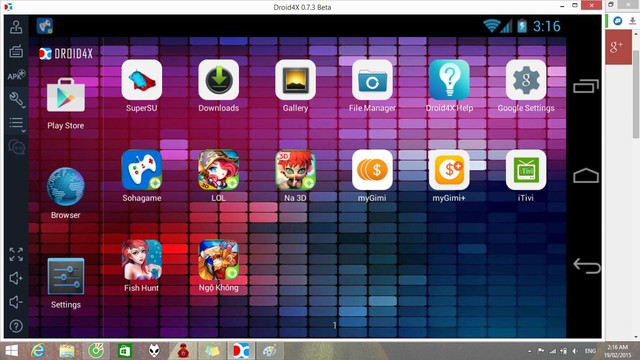Expand the wrench tools dropdown
Screen dimensions: 640x360
[17, 99]
